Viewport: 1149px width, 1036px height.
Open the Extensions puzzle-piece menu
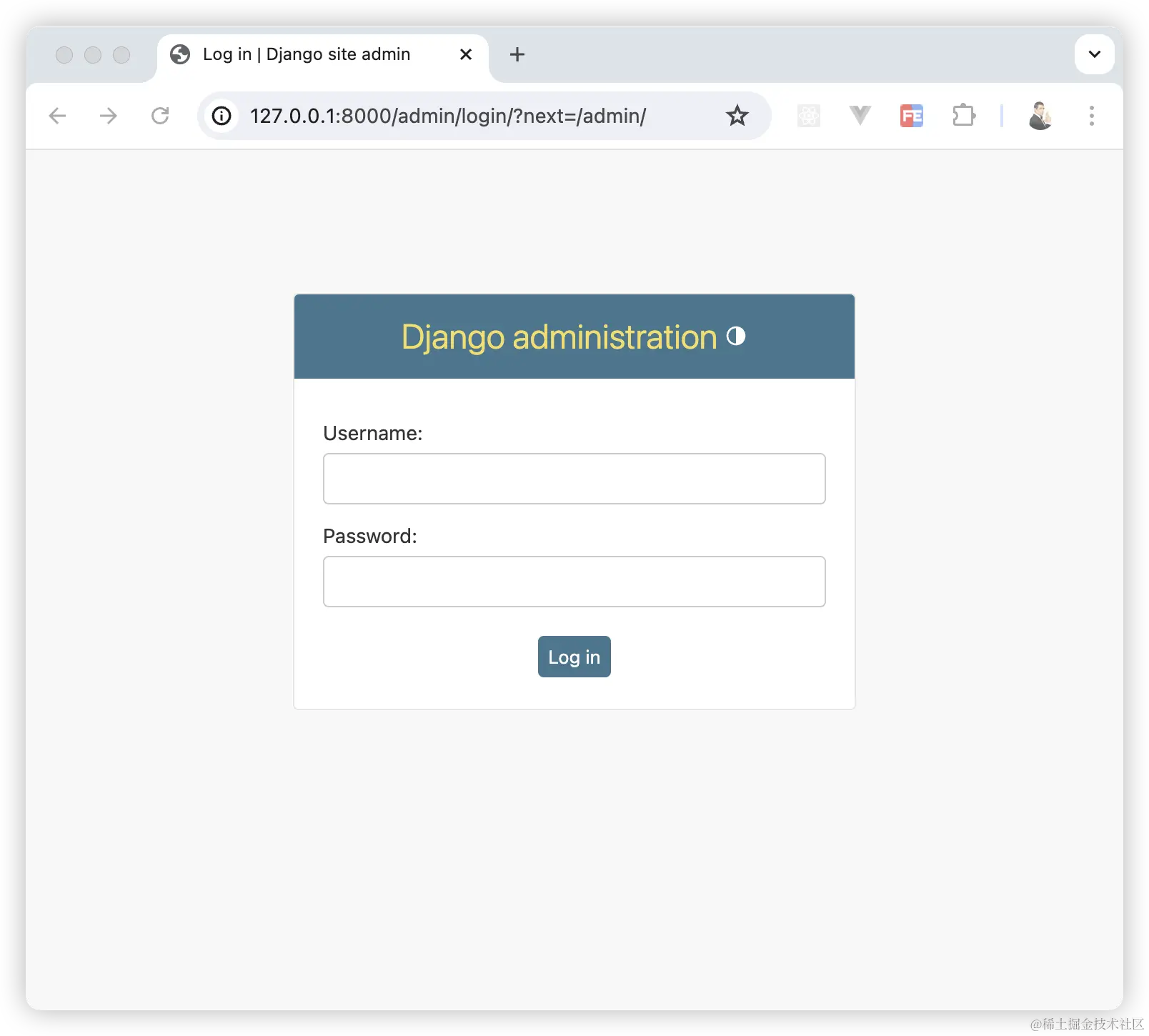coord(964,116)
